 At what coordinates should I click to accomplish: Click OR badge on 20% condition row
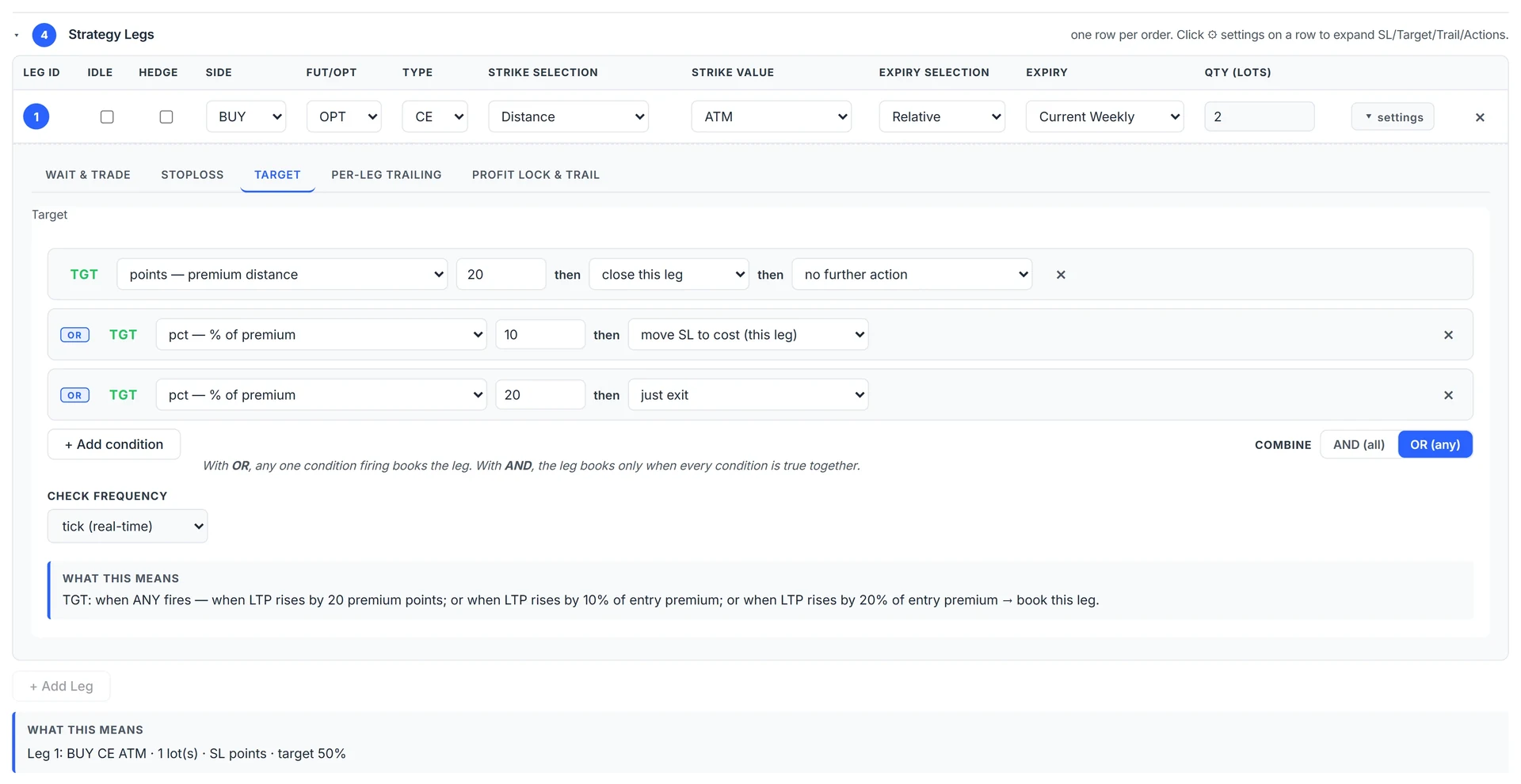coord(74,395)
